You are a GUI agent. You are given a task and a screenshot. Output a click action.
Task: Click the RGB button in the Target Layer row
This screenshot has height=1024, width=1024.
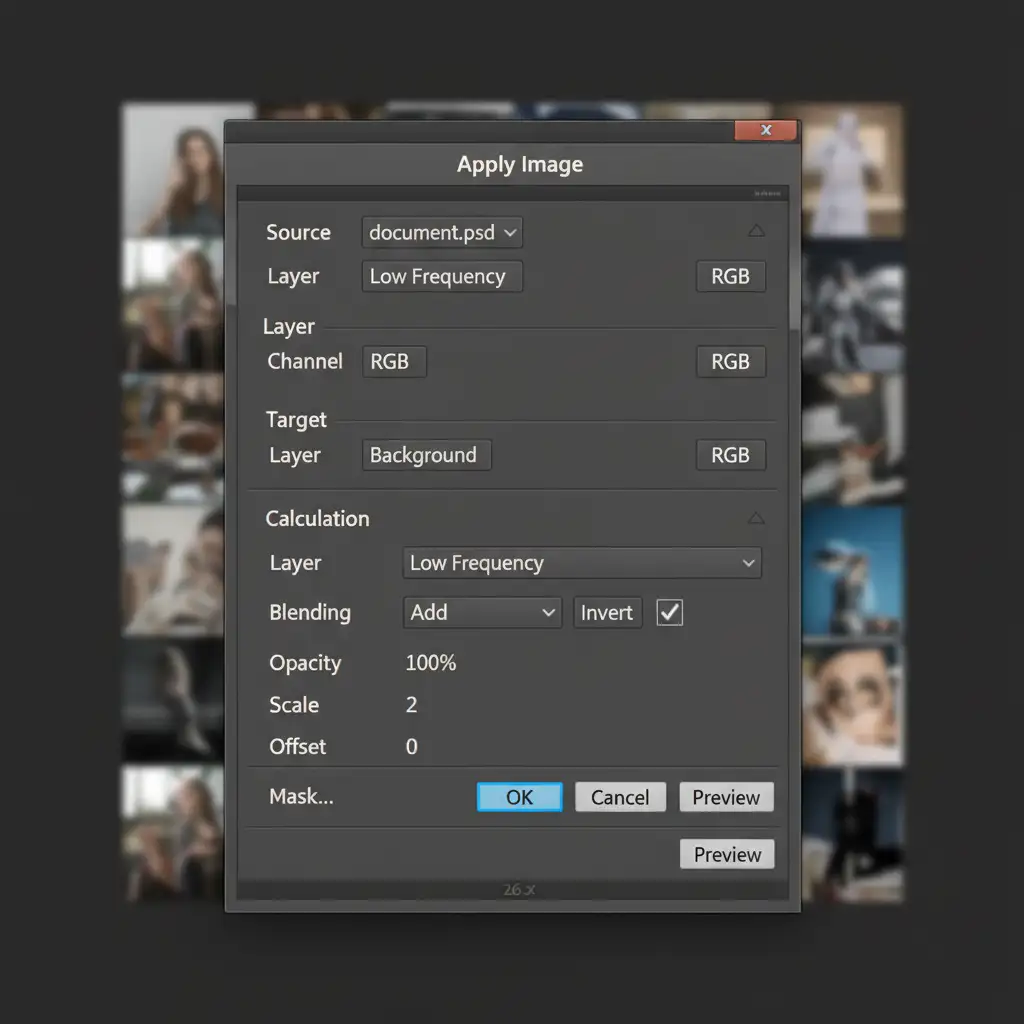point(730,455)
